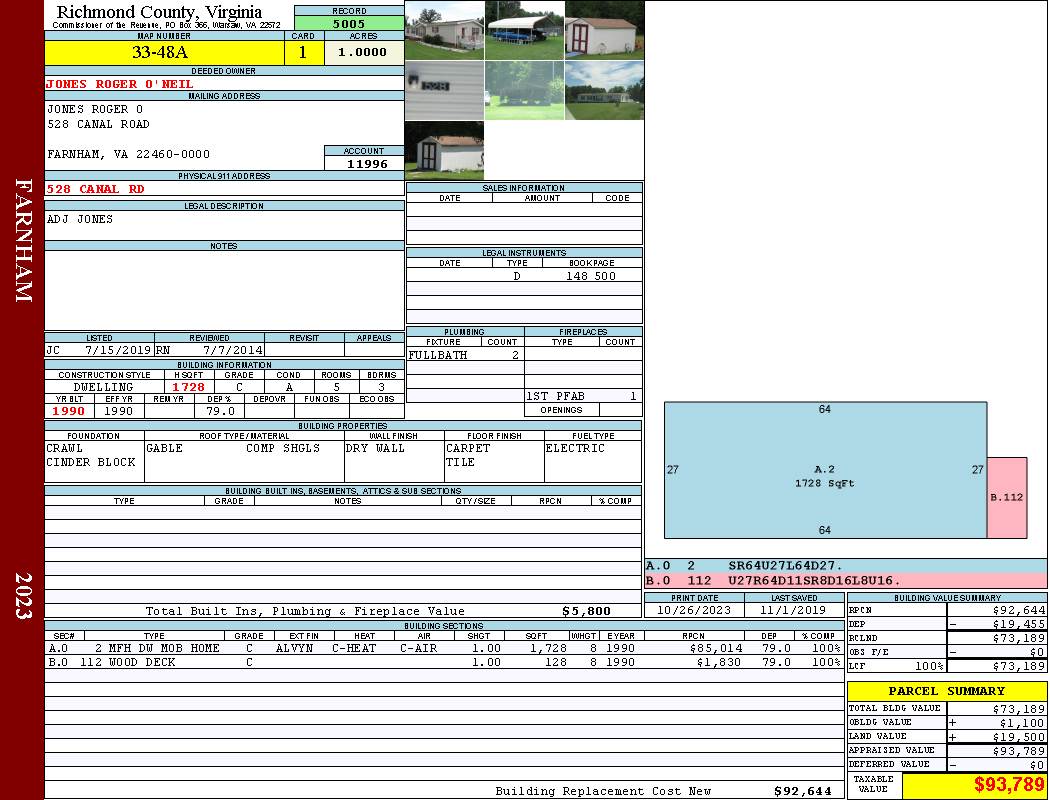Open the carport with blue boat photo
1050x800 pixels.
point(524,30)
